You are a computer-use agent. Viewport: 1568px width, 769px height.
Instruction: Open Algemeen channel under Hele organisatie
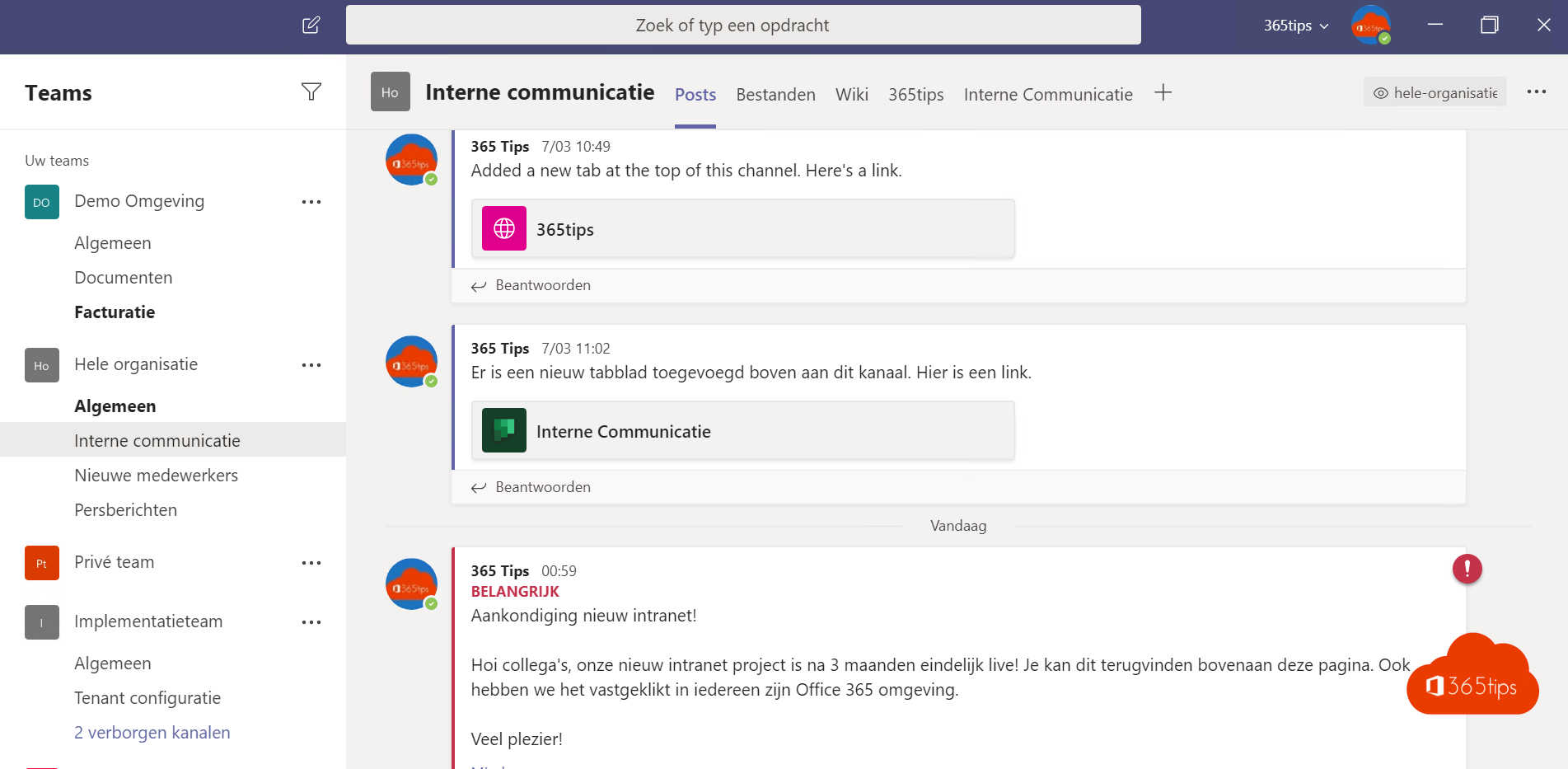(x=115, y=406)
